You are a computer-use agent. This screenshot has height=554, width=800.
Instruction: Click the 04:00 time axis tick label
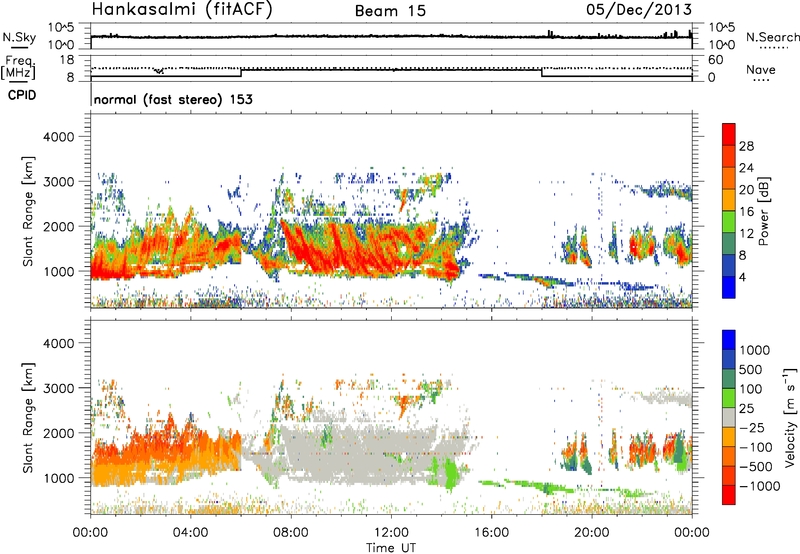click(x=191, y=533)
